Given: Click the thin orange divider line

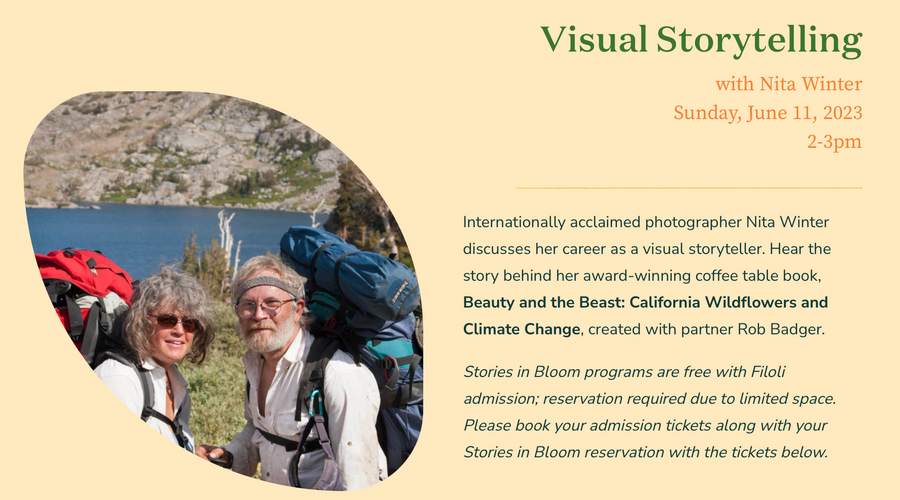Looking at the screenshot, I should point(689,187).
